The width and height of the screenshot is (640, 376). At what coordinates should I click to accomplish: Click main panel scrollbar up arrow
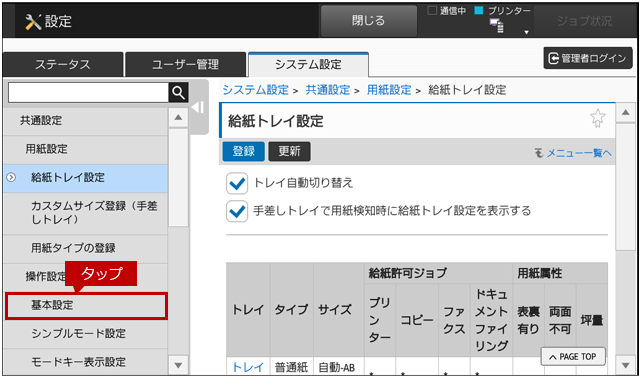pos(625,113)
